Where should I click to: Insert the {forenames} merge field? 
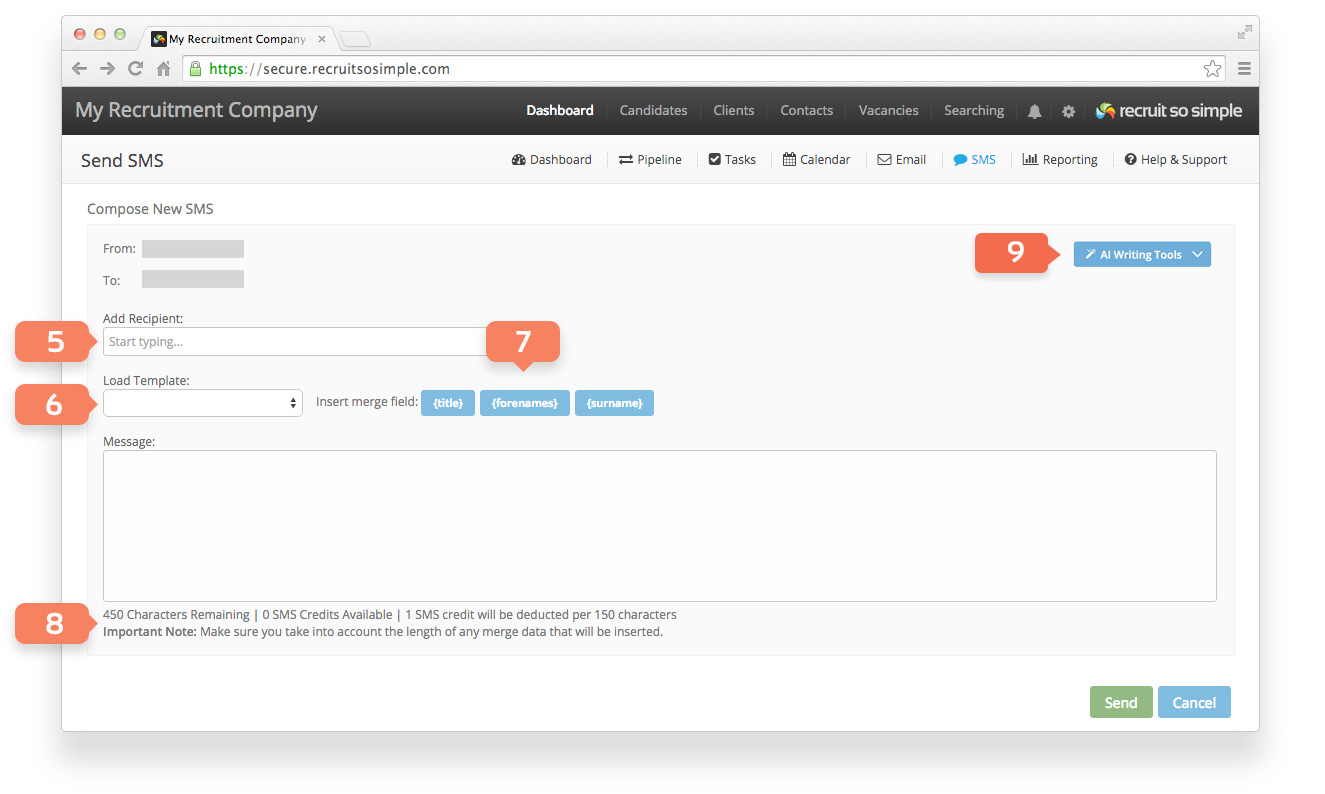coord(525,403)
